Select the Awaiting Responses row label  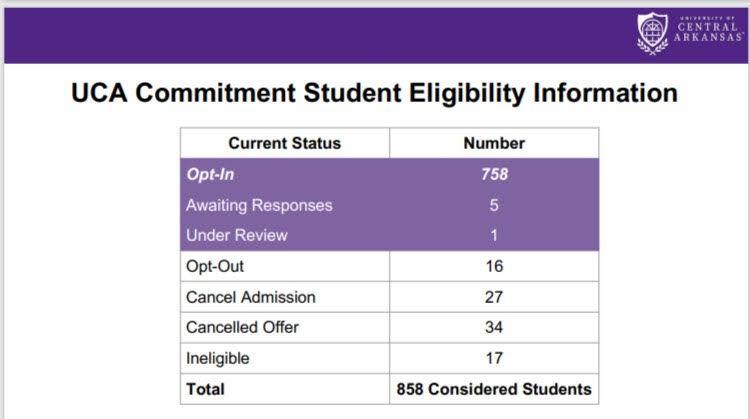click(x=259, y=205)
